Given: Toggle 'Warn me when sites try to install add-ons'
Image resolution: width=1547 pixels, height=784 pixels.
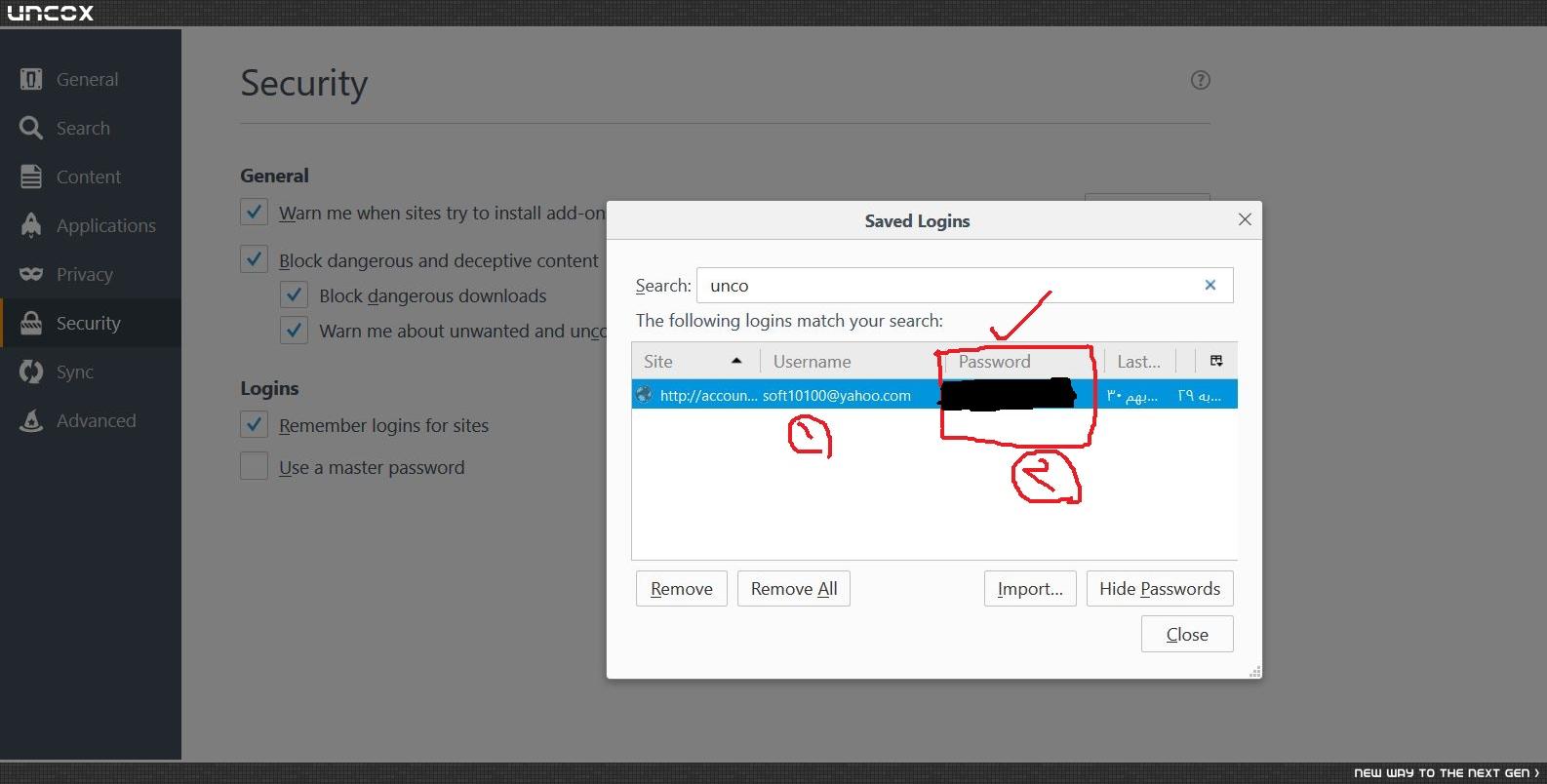Looking at the screenshot, I should click(x=254, y=212).
